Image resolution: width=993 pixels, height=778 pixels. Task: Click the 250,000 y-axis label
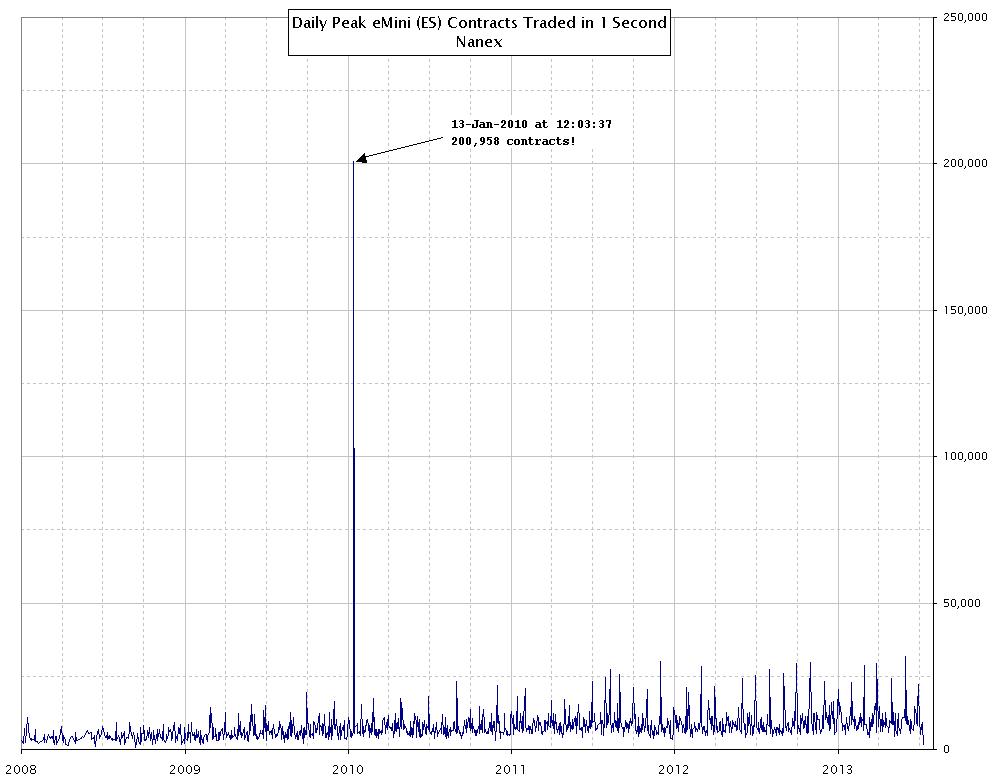pyautogui.click(x=960, y=17)
